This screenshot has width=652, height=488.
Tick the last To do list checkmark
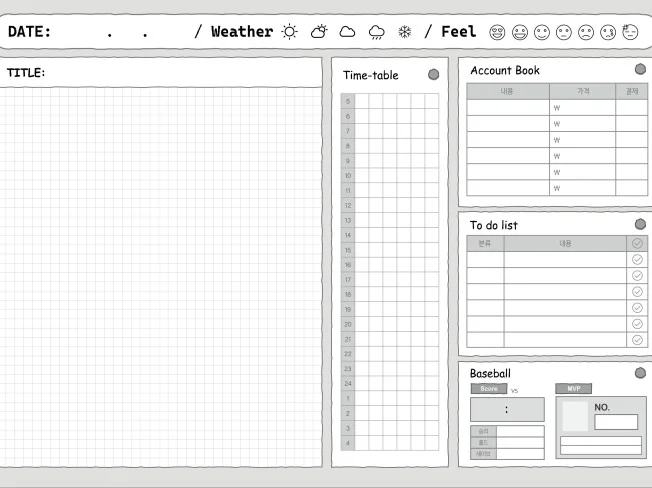point(638,340)
